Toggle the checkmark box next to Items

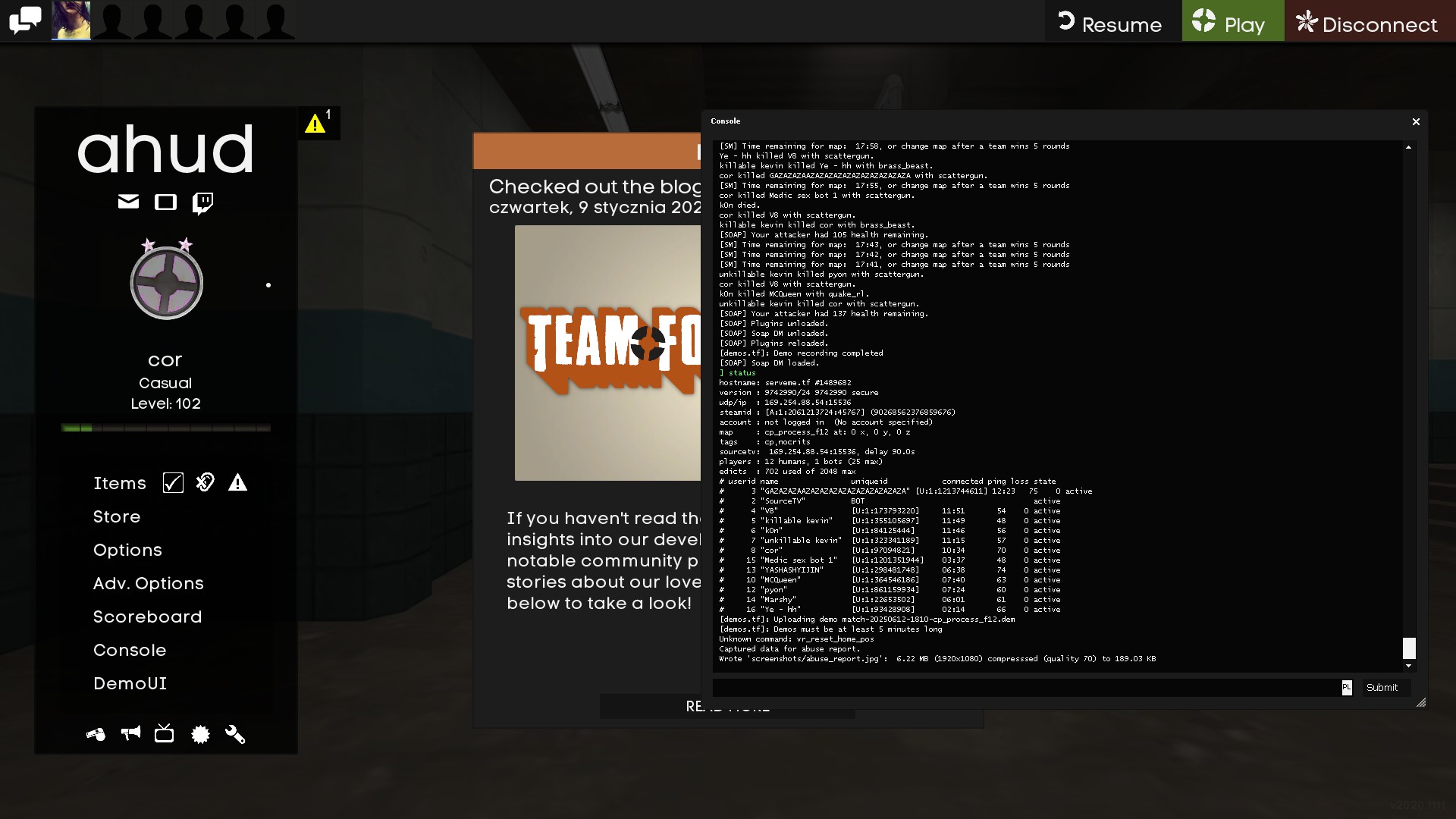click(x=173, y=483)
